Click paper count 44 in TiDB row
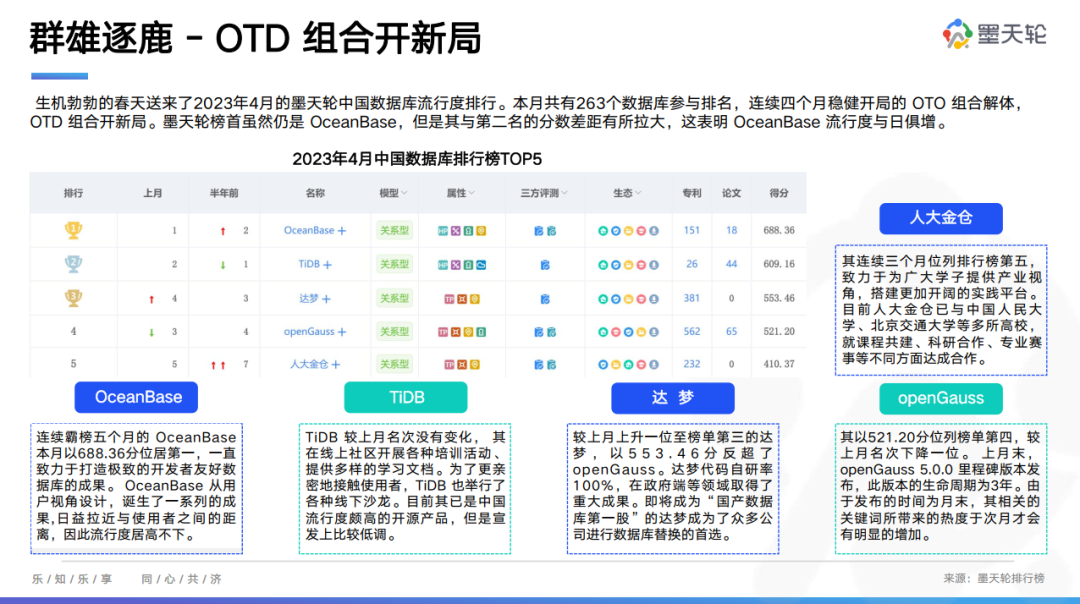This screenshot has width=1080, height=604. (731, 264)
